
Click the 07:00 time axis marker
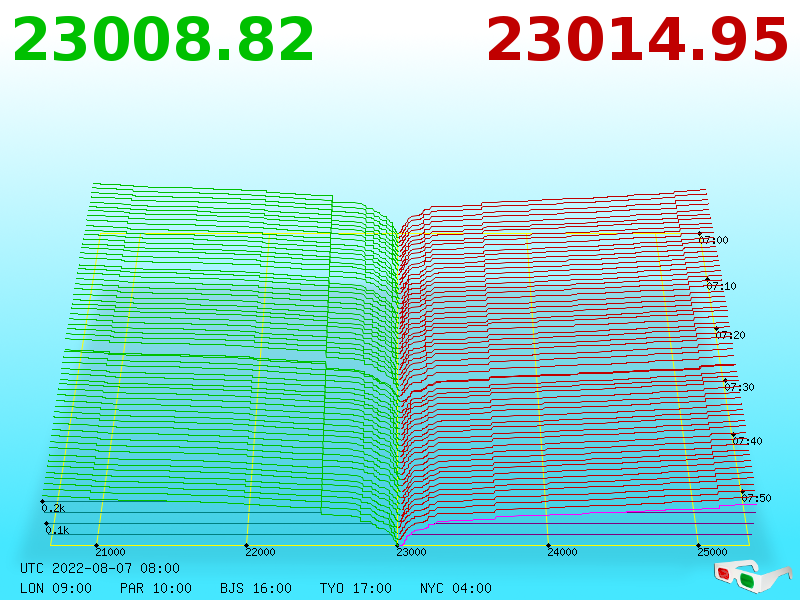click(713, 240)
